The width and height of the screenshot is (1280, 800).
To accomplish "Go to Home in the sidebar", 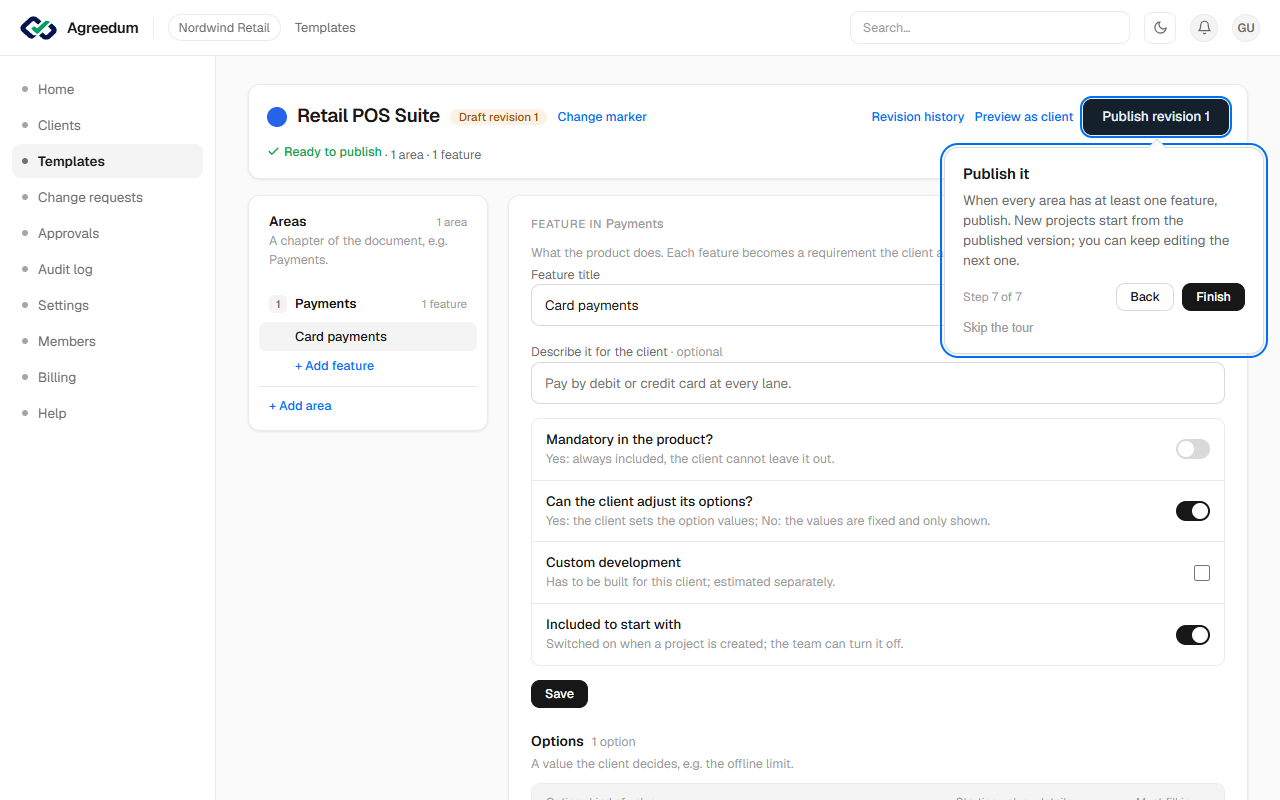I will (108, 89).
